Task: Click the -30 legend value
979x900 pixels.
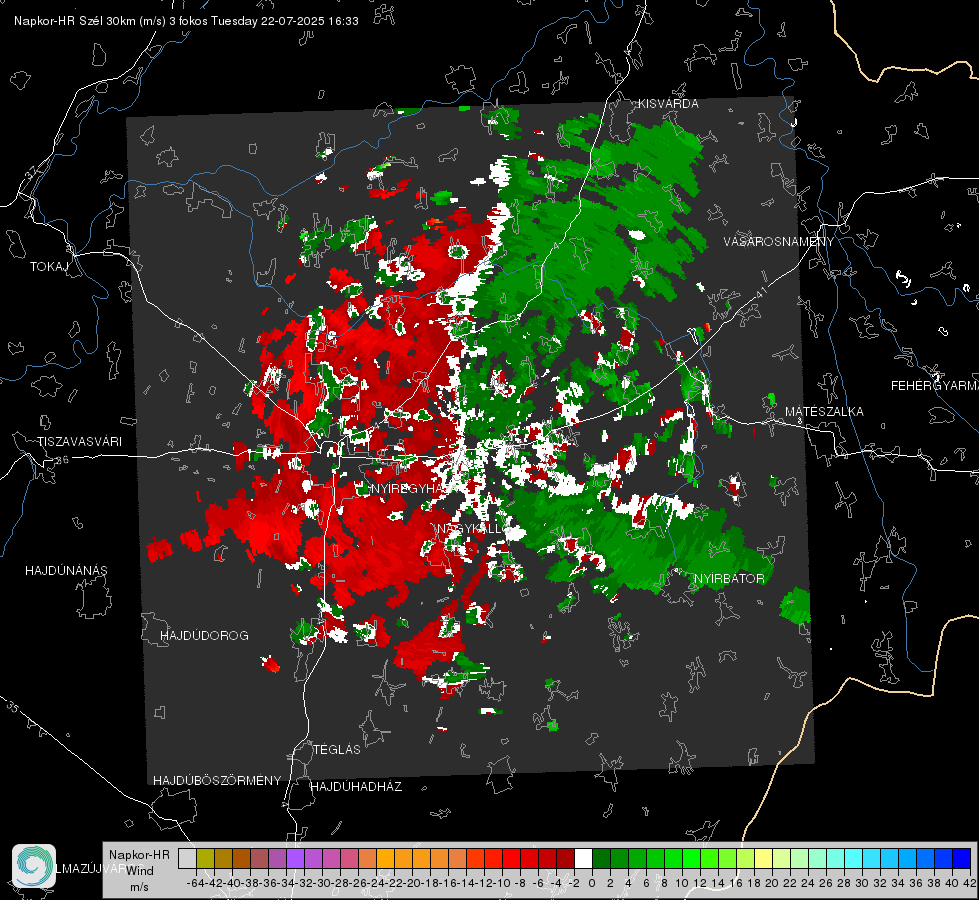Action: pyautogui.click(x=322, y=883)
